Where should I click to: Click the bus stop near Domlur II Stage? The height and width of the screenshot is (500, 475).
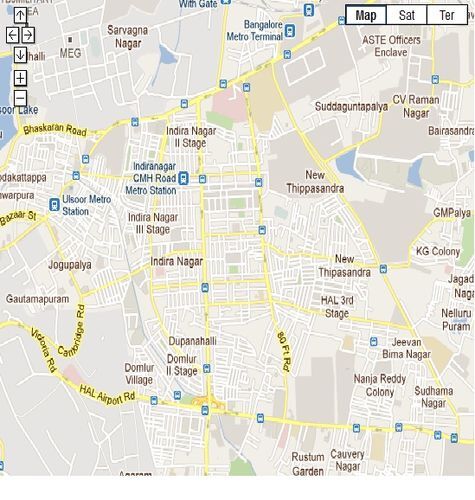(207, 368)
